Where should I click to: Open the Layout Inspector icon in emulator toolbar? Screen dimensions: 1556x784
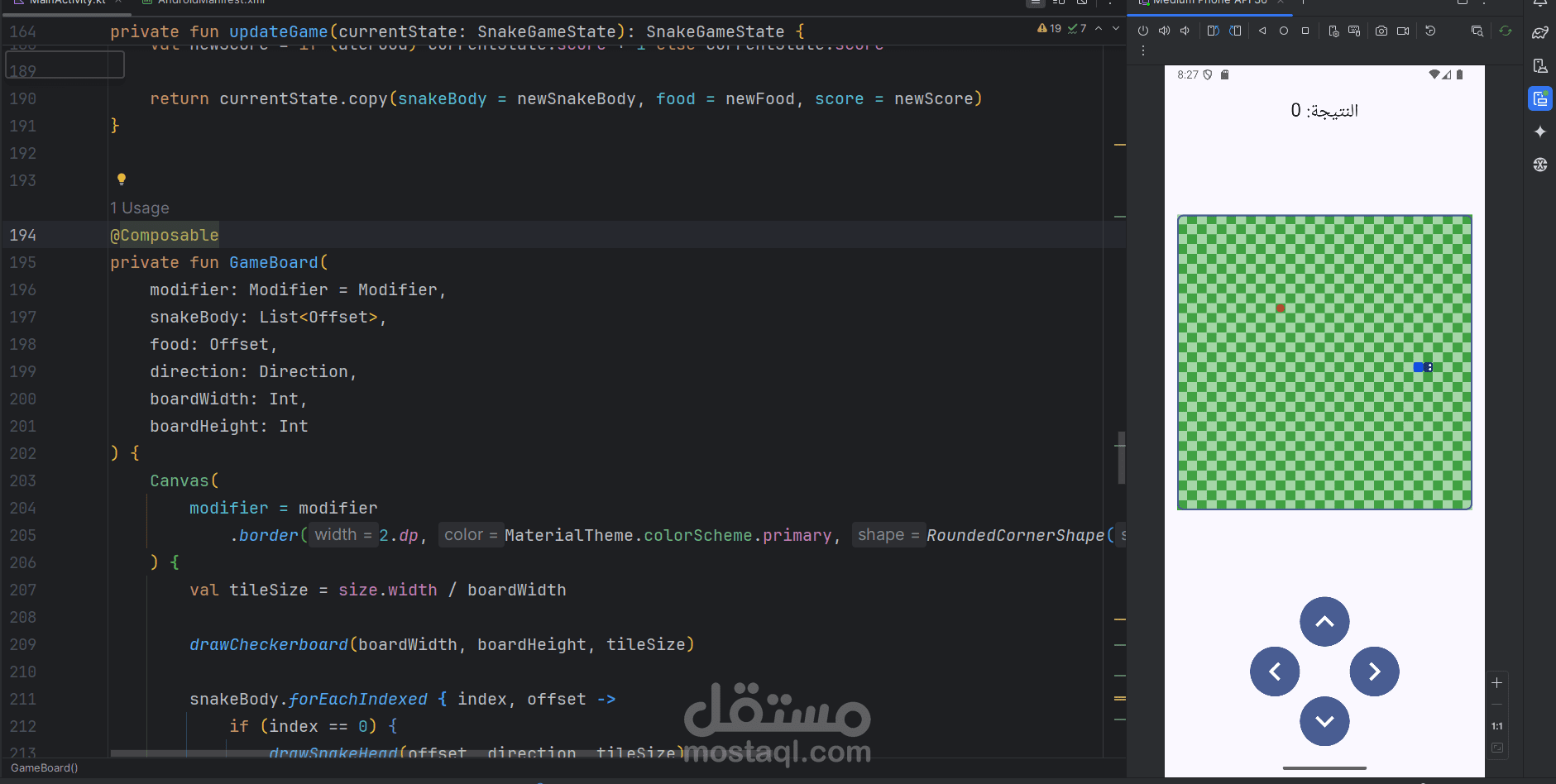[x=1477, y=31]
